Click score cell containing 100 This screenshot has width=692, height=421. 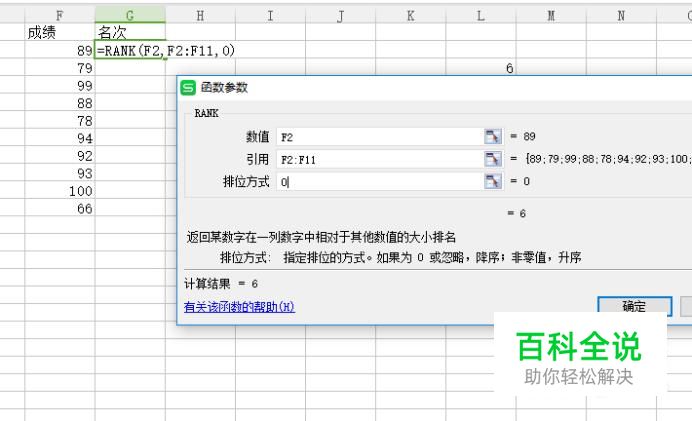60,191
